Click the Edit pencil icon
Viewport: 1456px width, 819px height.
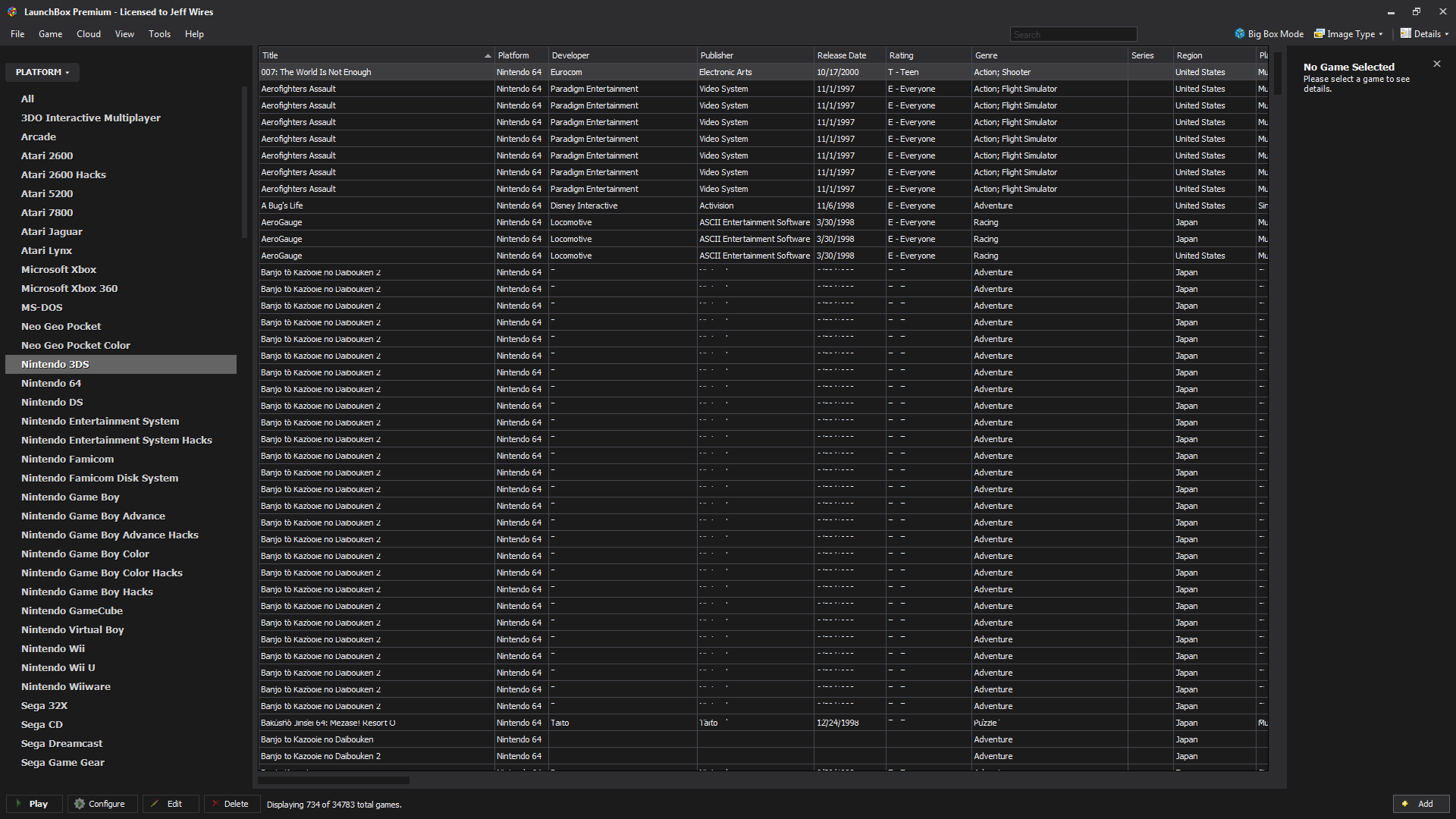tap(155, 804)
